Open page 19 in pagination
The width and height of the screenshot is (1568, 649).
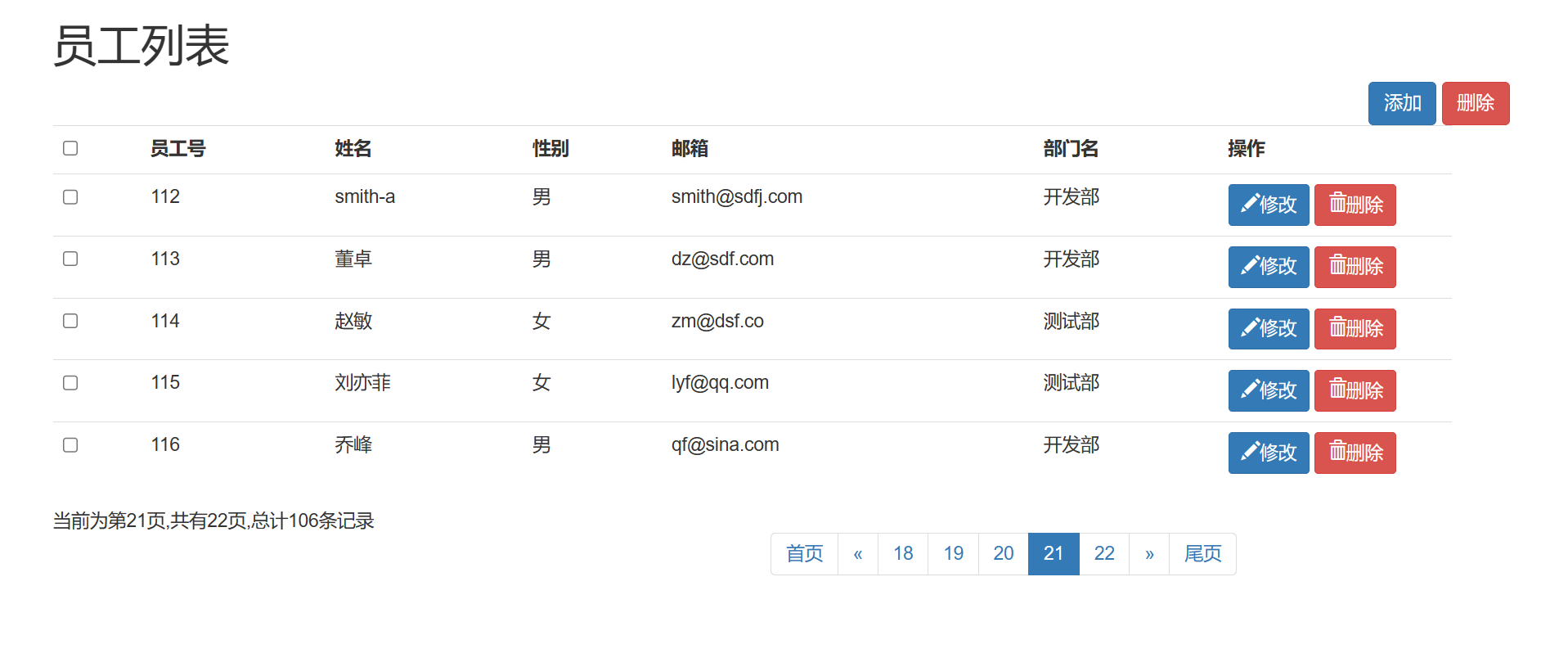click(x=954, y=554)
